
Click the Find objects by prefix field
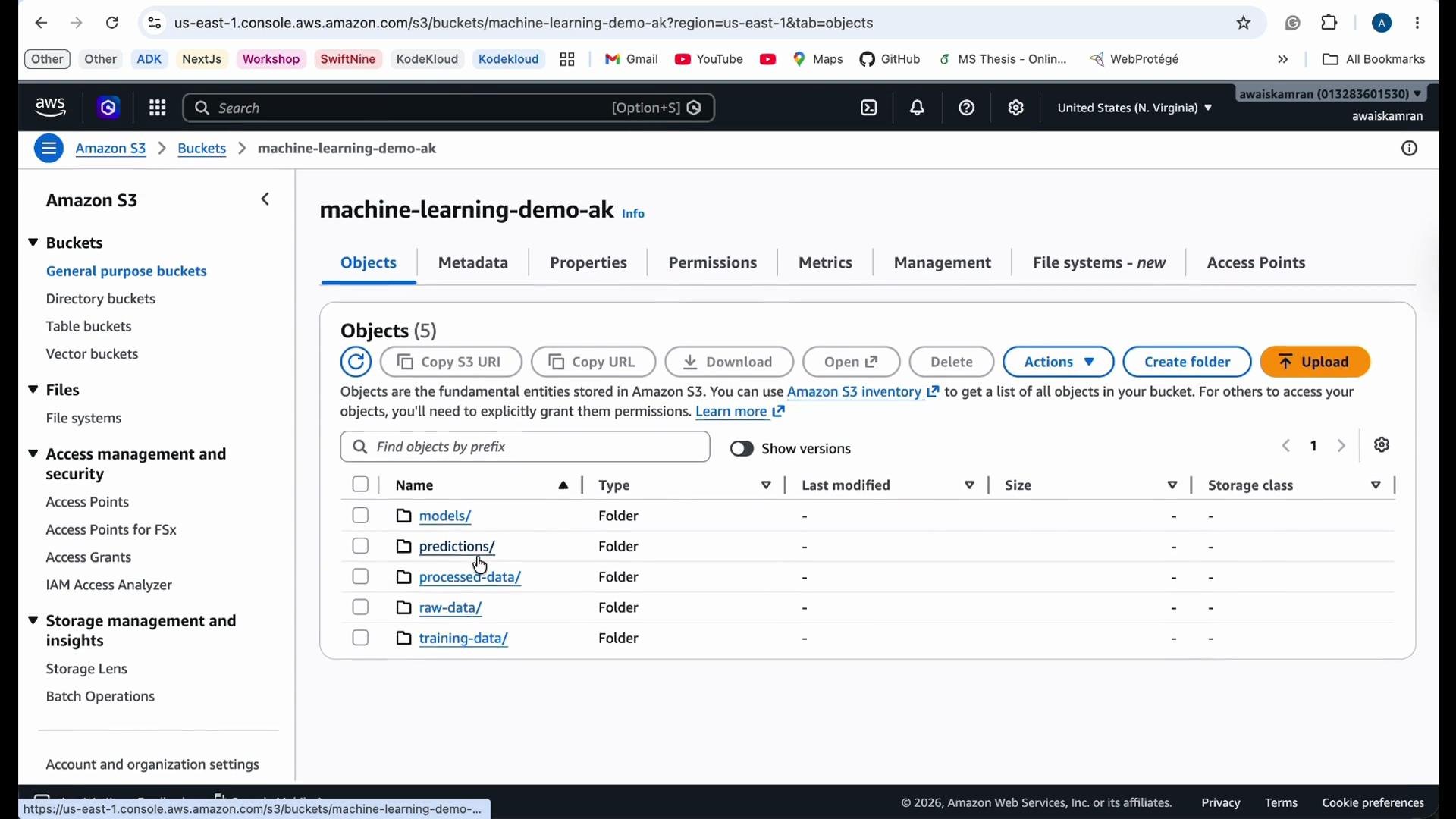(526, 447)
